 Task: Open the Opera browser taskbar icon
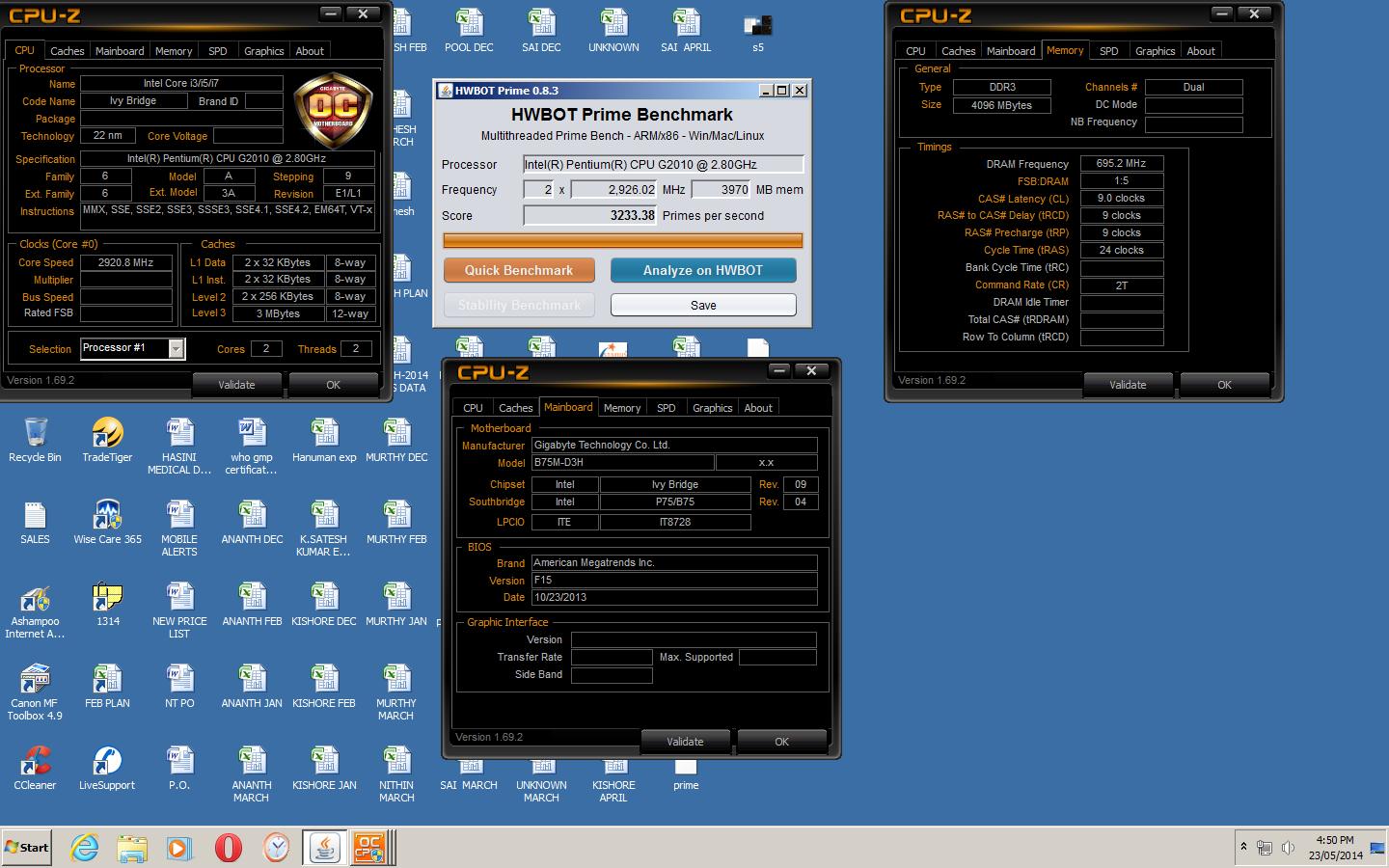point(228,848)
